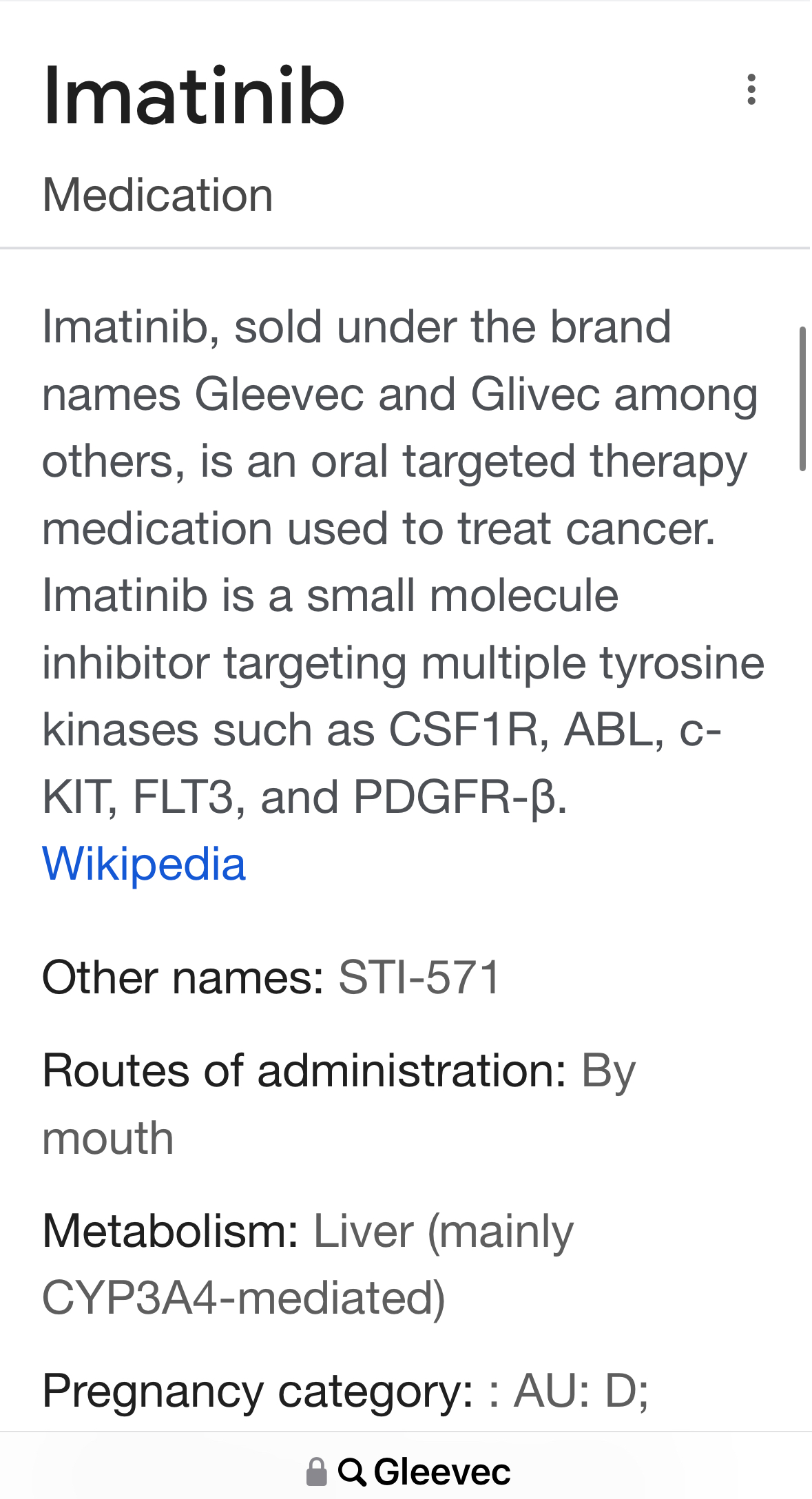Tap the Pregnancy category label

pos(258,1391)
